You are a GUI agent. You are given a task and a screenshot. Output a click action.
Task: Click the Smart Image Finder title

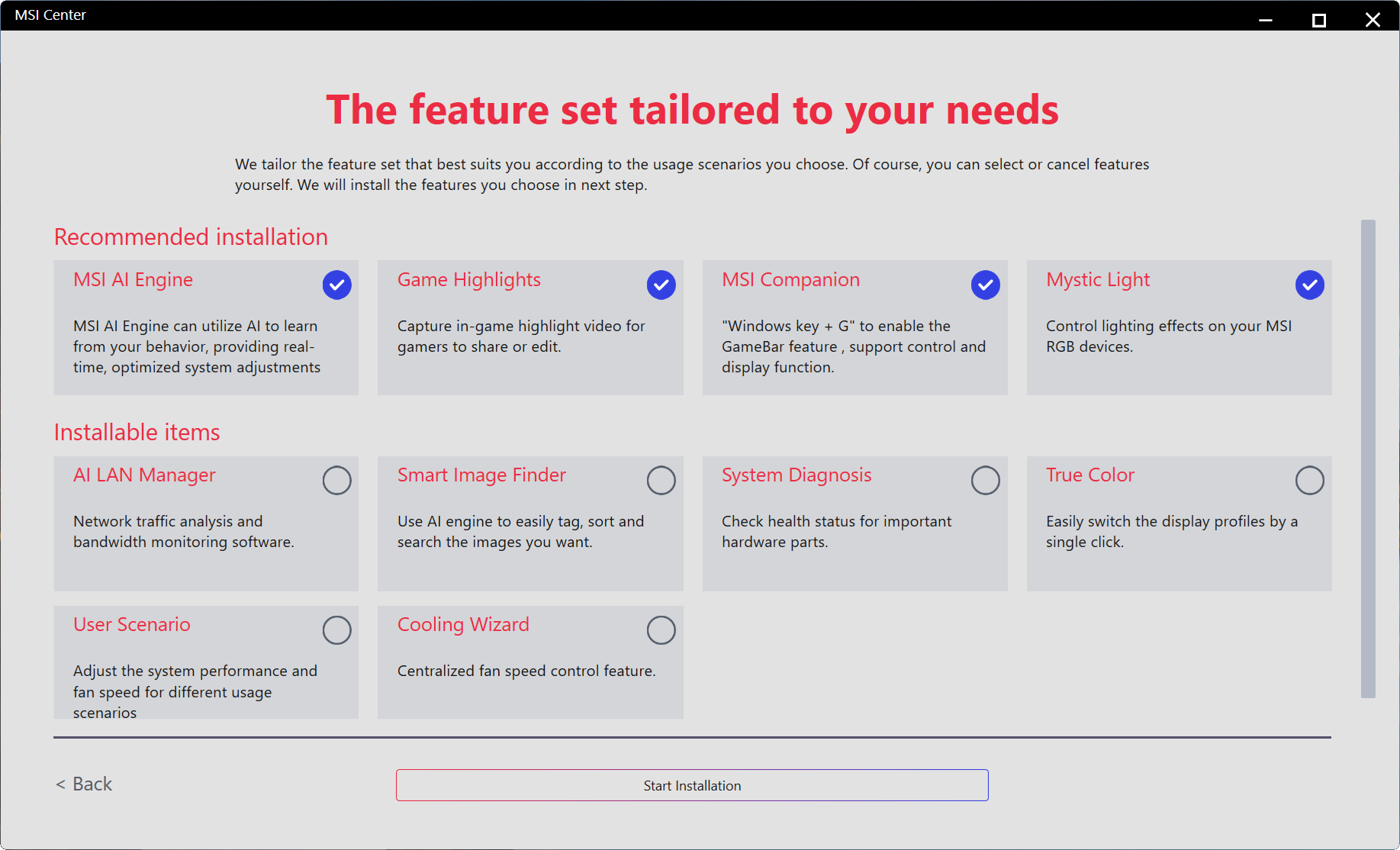[481, 475]
